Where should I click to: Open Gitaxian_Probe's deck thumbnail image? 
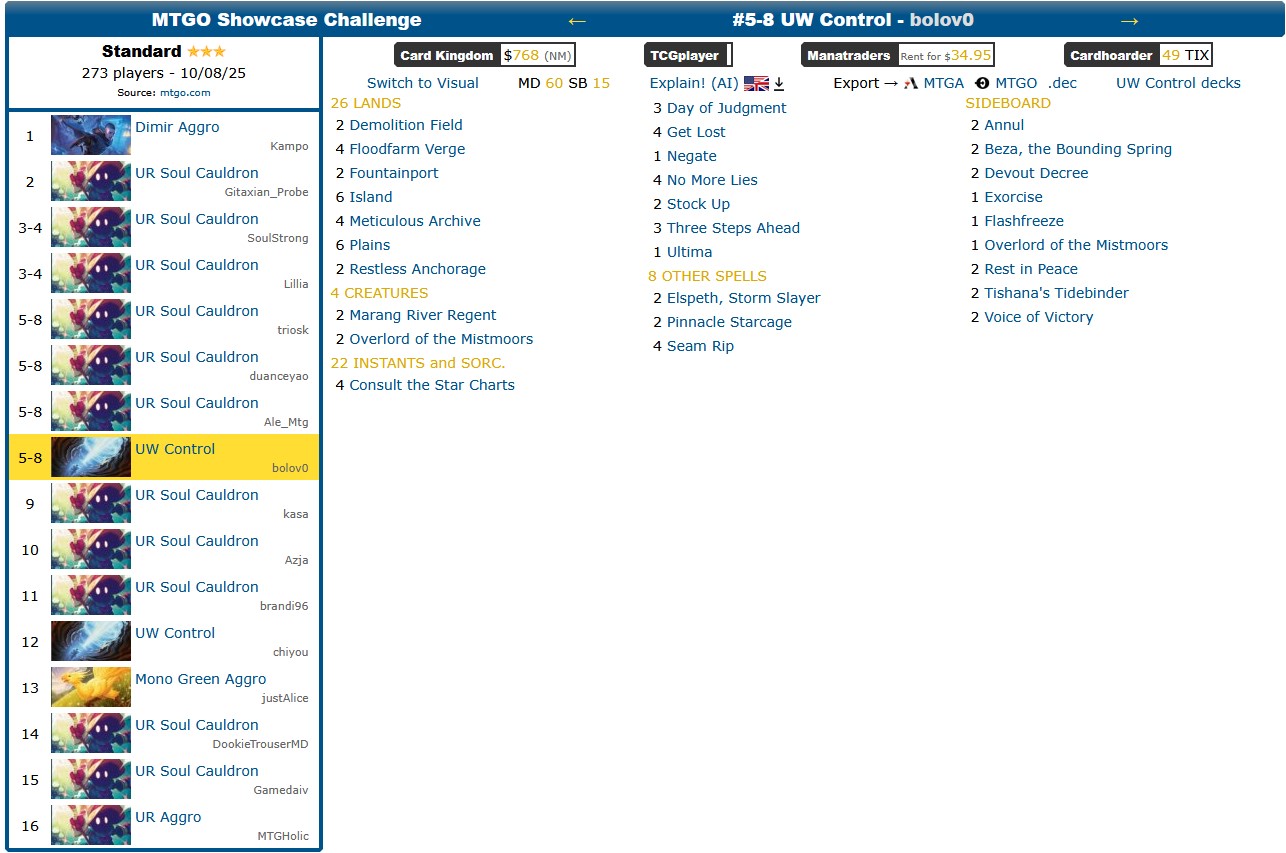pyautogui.click(x=91, y=181)
